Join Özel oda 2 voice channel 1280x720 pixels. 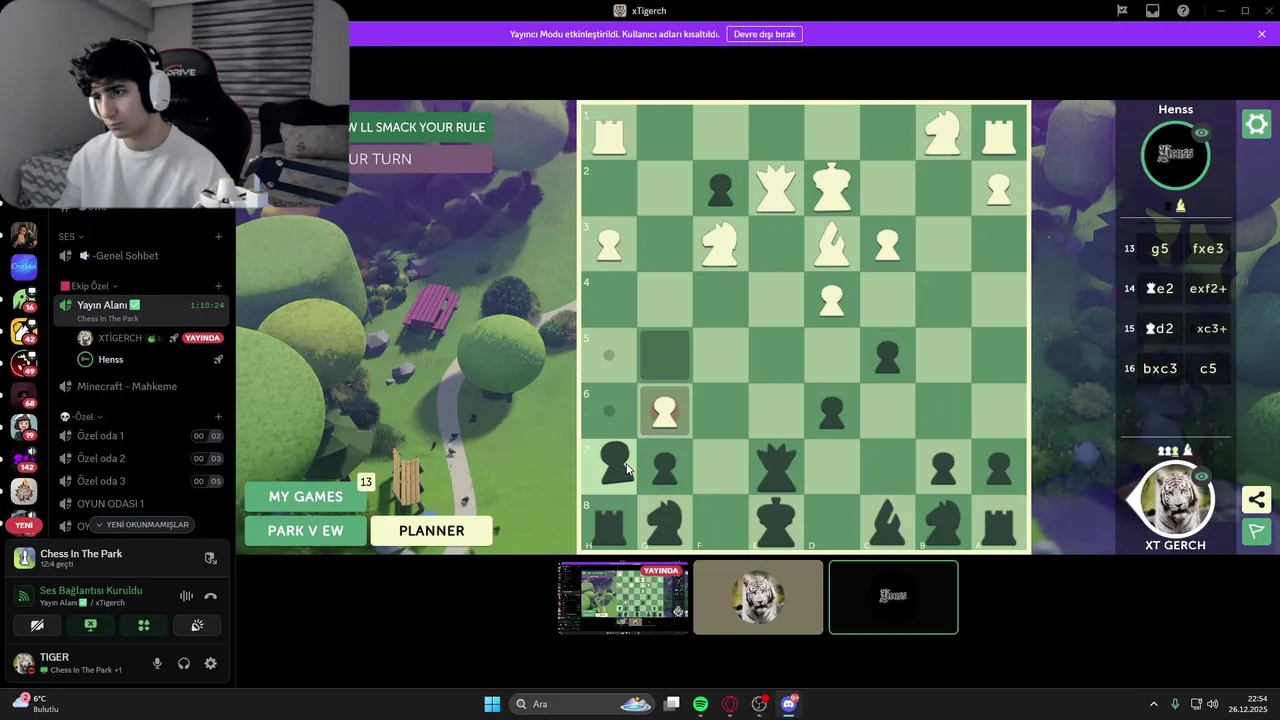coord(141,458)
